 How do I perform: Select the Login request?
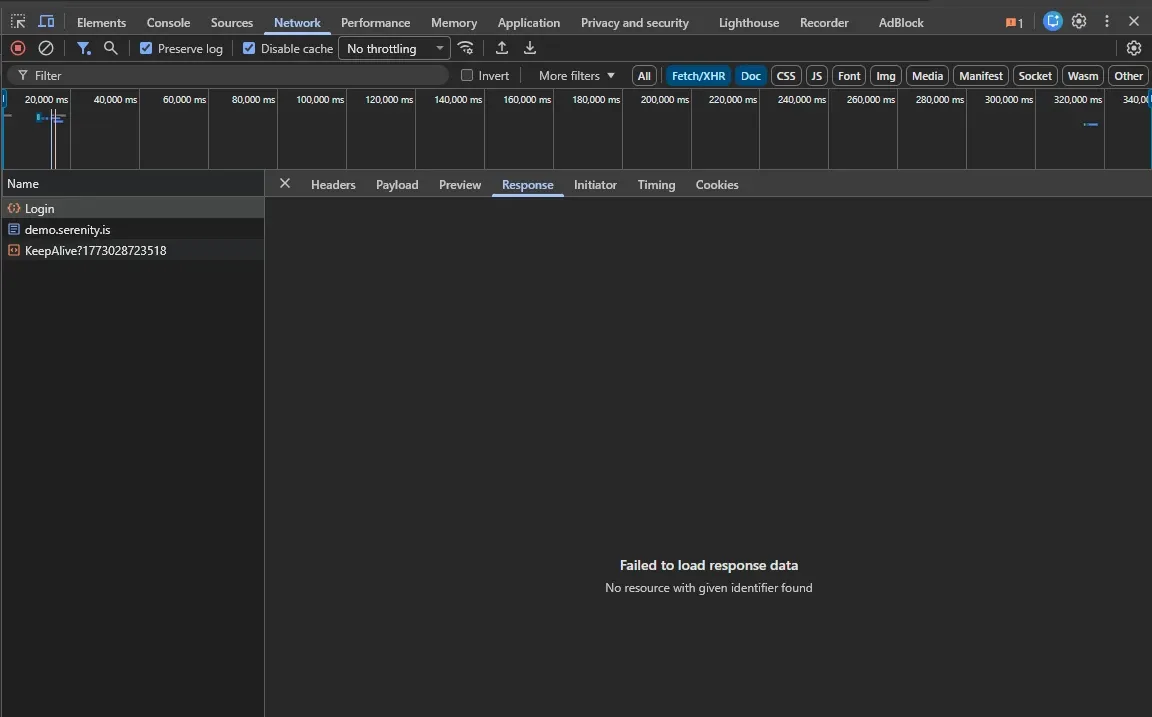(x=39, y=208)
